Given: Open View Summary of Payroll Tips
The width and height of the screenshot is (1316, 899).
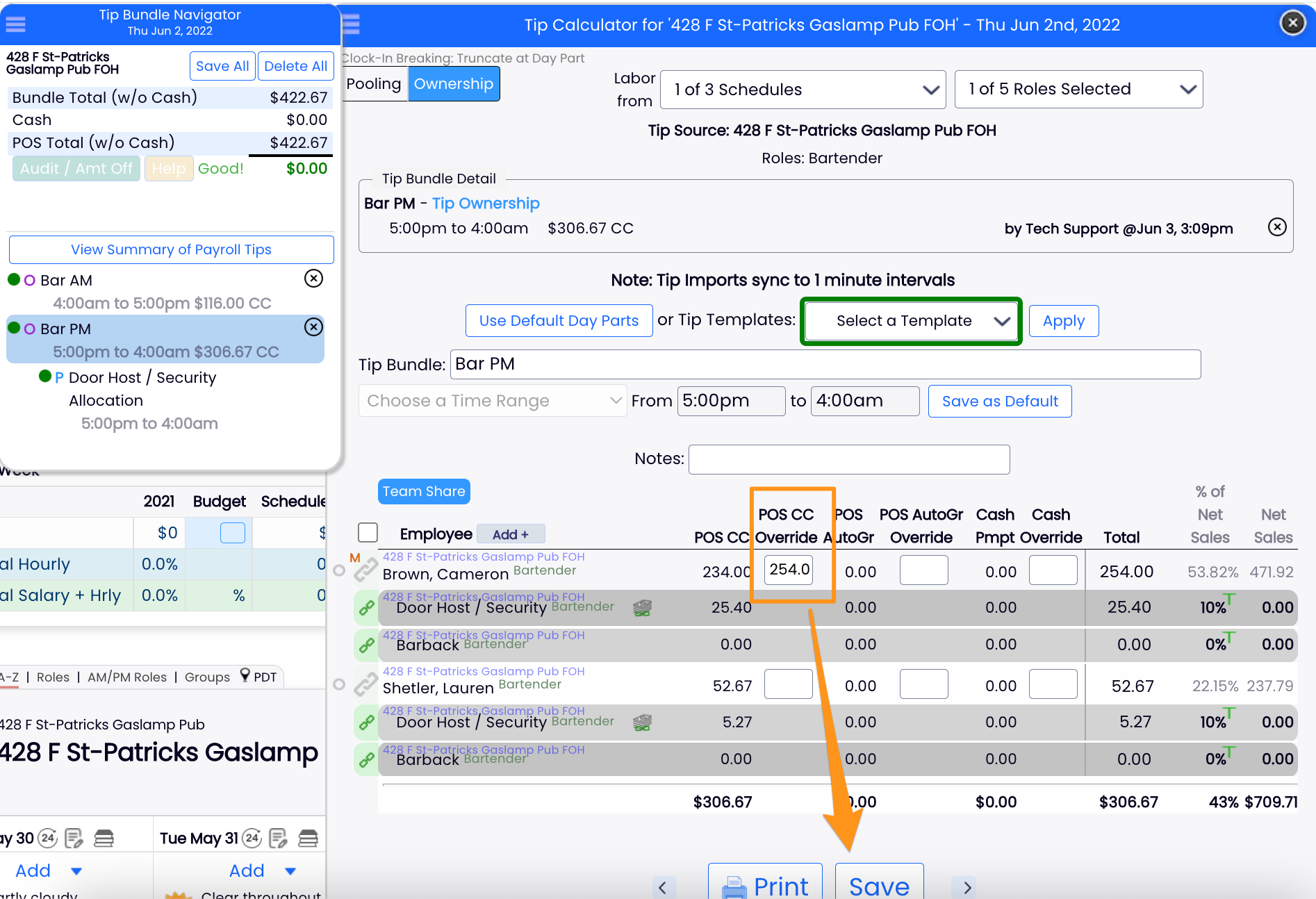Looking at the screenshot, I should click(171, 249).
